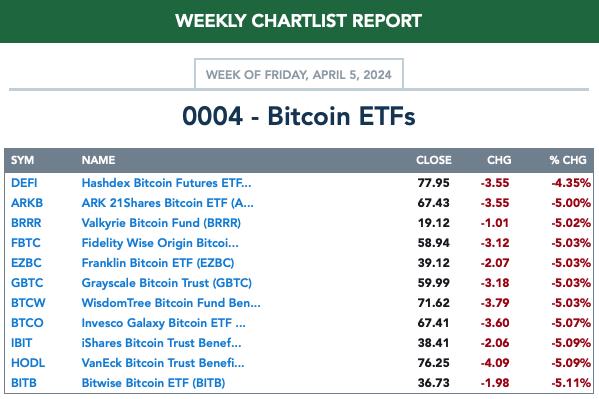Open Bitwise Bitcoin ETF (BITB) link

pyautogui.click(x=153, y=383)
